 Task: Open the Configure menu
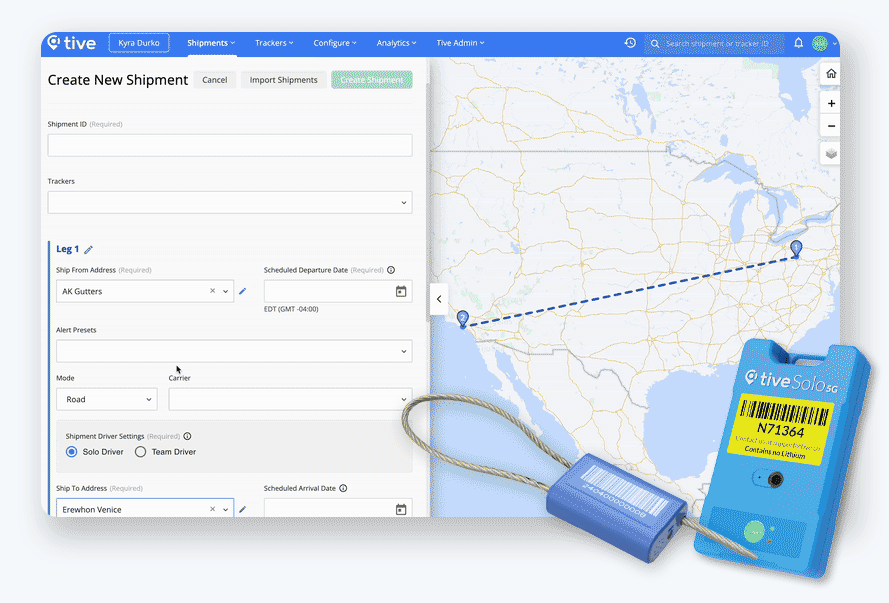(335, 43)
